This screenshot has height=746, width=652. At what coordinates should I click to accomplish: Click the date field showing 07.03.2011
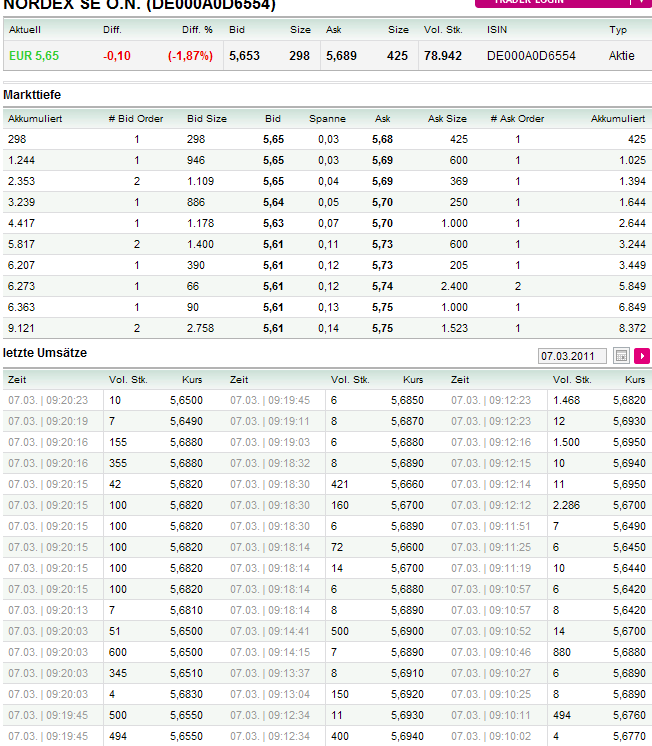[x=573, y=356]
